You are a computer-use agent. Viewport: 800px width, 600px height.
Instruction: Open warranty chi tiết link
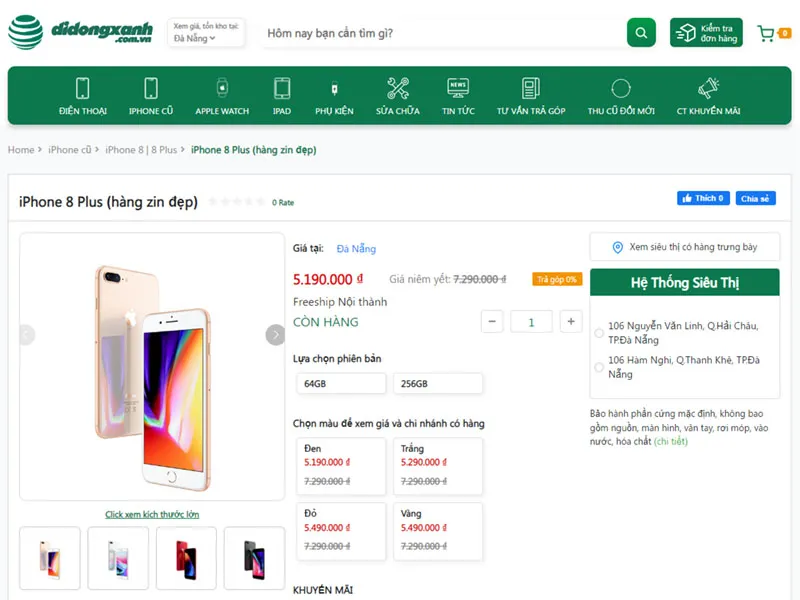pyautogui.click(x=670, y=441)
